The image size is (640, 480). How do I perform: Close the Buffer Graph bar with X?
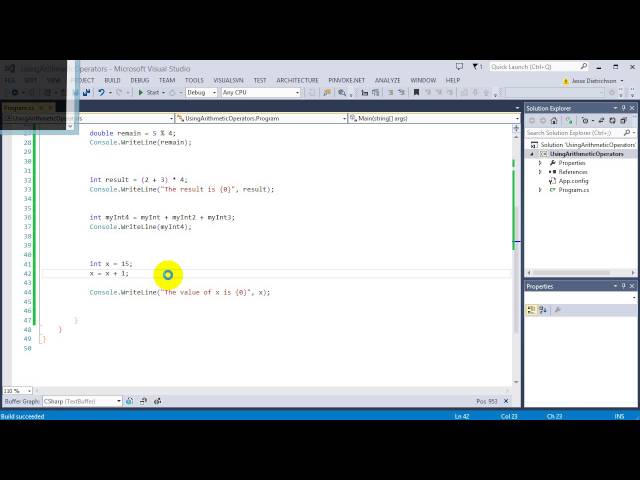tap(506, 402)
